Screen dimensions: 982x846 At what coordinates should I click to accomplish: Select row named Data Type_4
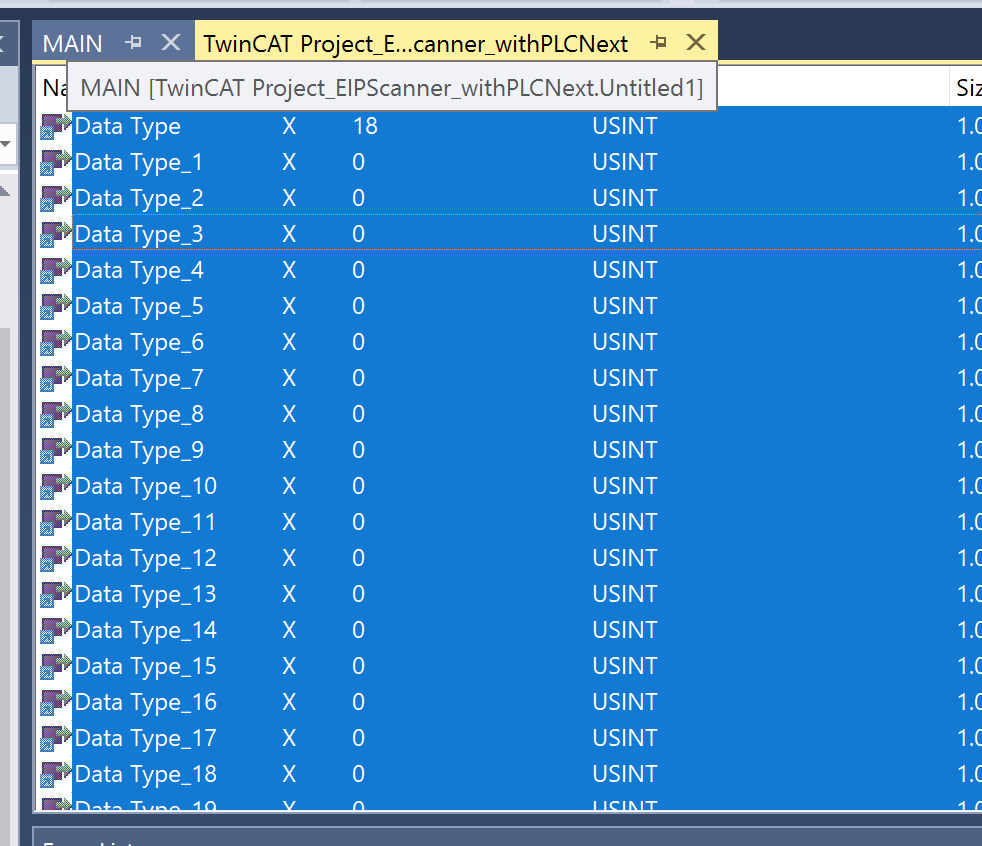point(139,271)
